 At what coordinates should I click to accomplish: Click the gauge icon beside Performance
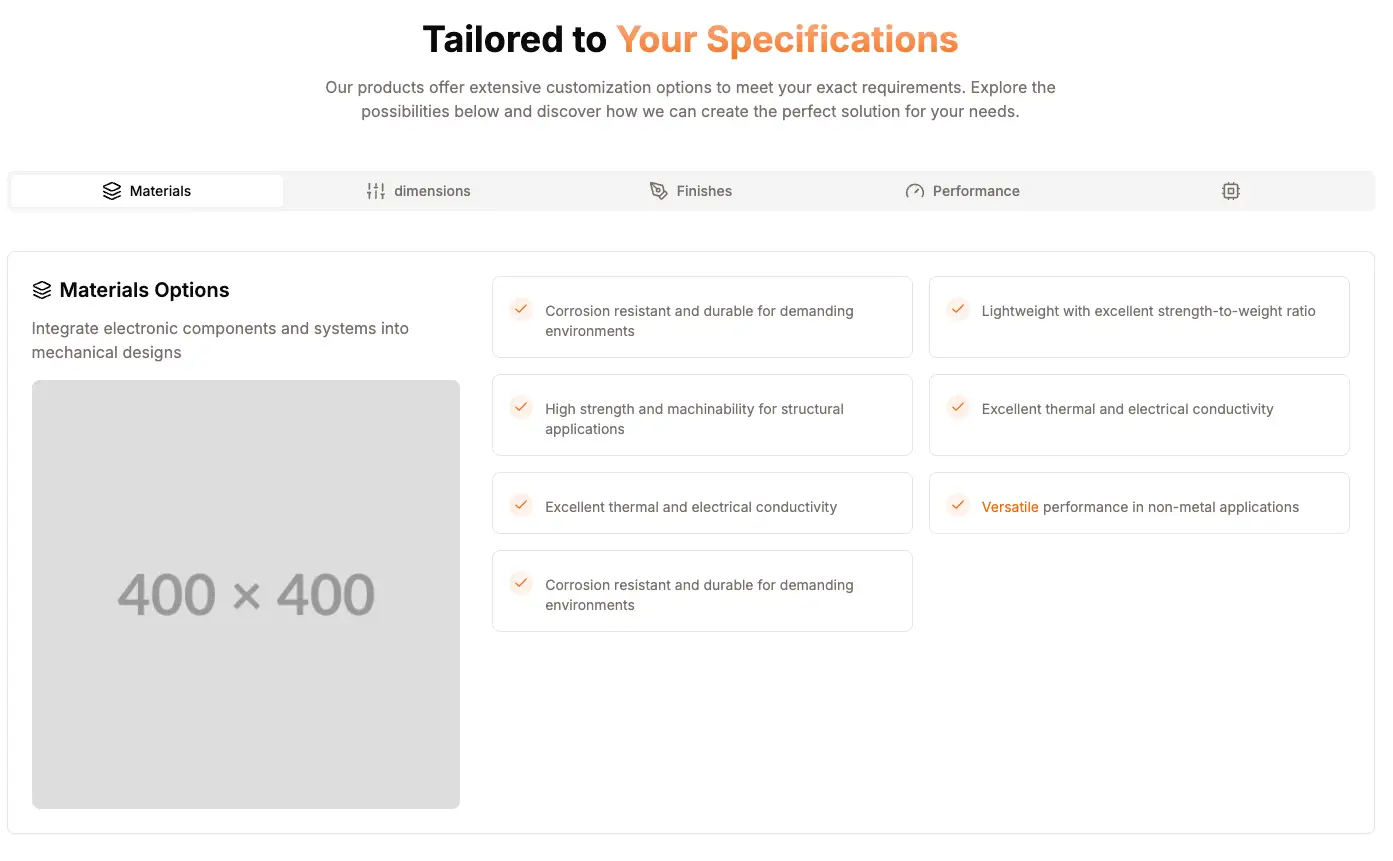(915, 191)
